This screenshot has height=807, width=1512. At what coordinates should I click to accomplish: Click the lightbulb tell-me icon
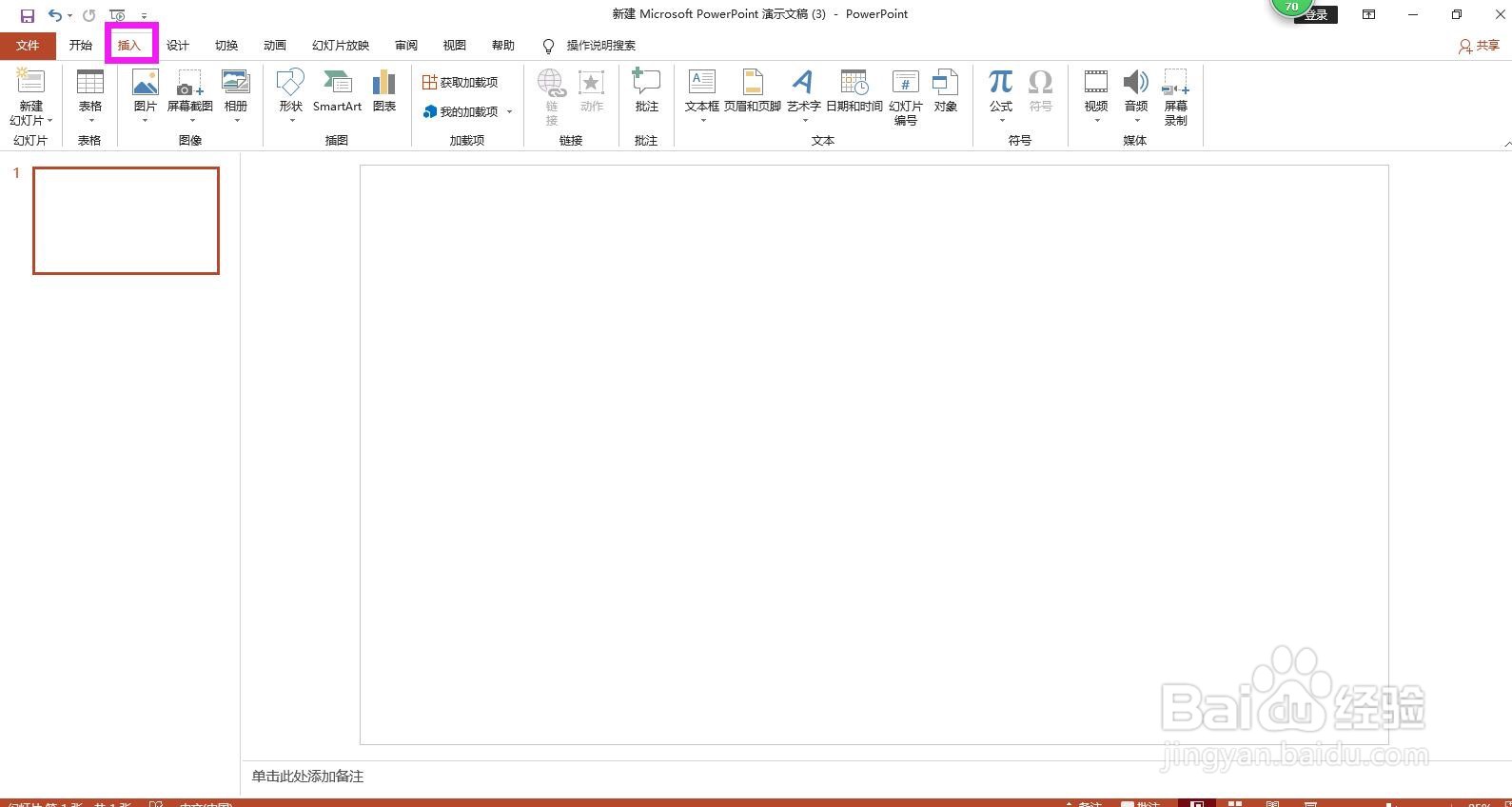(x=548, y=46)
